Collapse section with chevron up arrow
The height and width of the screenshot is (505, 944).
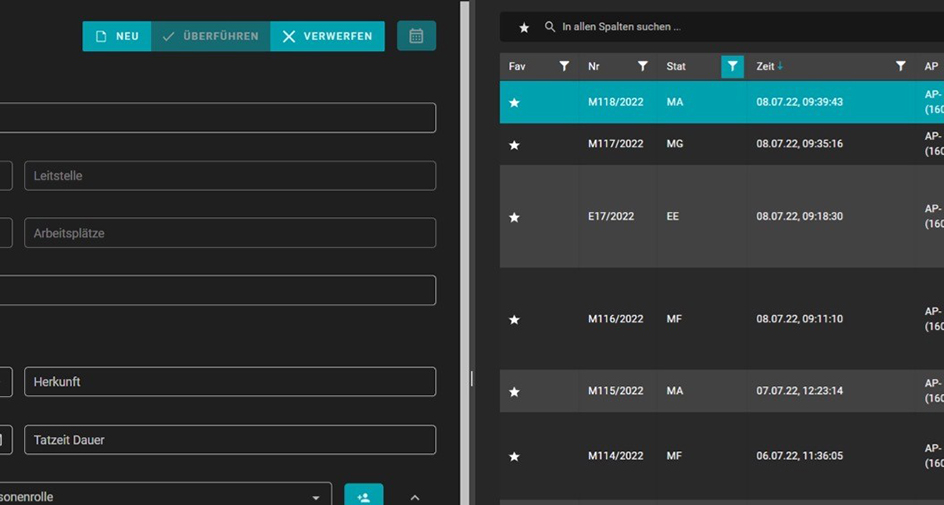[x=415, y=498]
